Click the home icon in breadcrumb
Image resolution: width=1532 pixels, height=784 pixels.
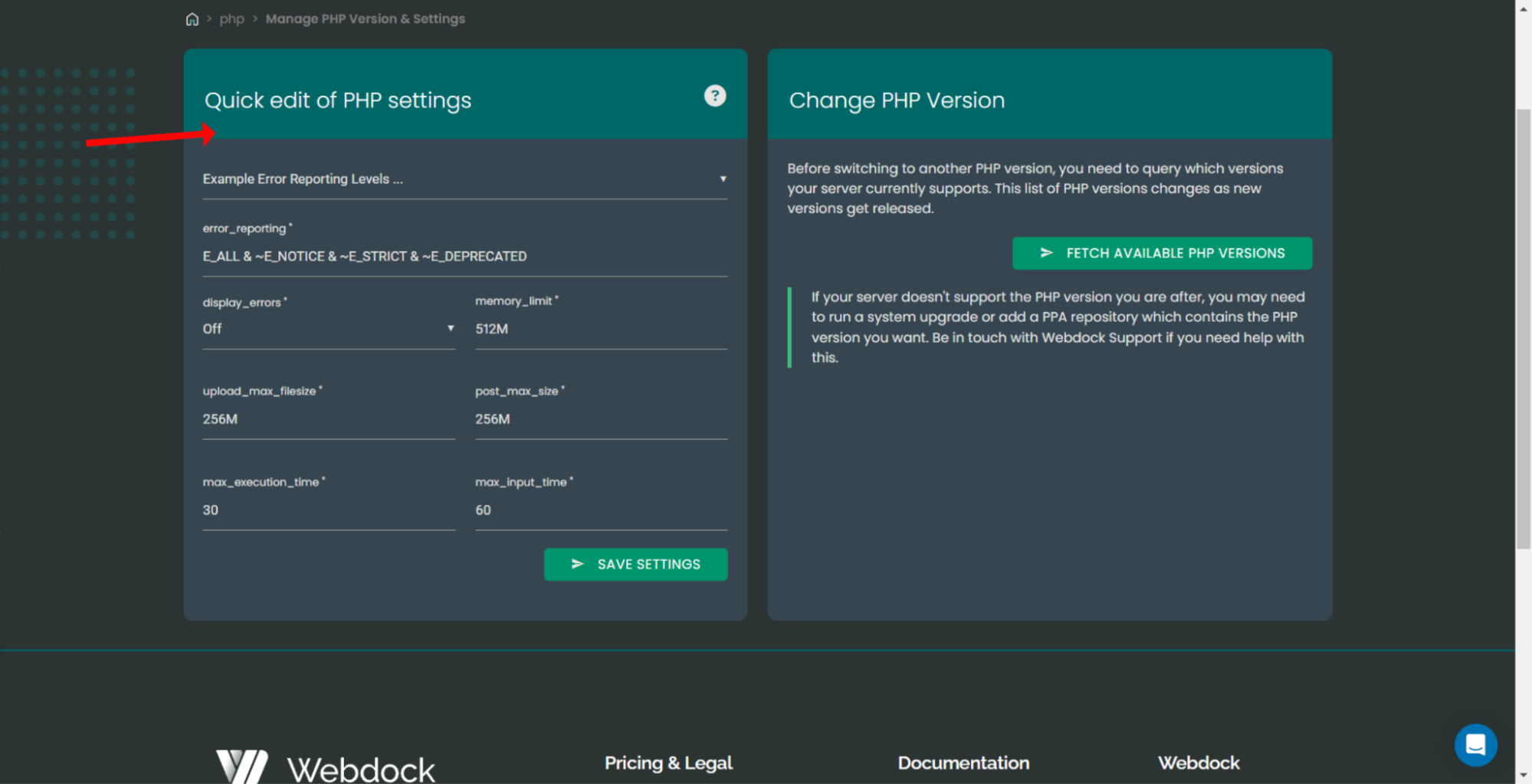point(192,19)
